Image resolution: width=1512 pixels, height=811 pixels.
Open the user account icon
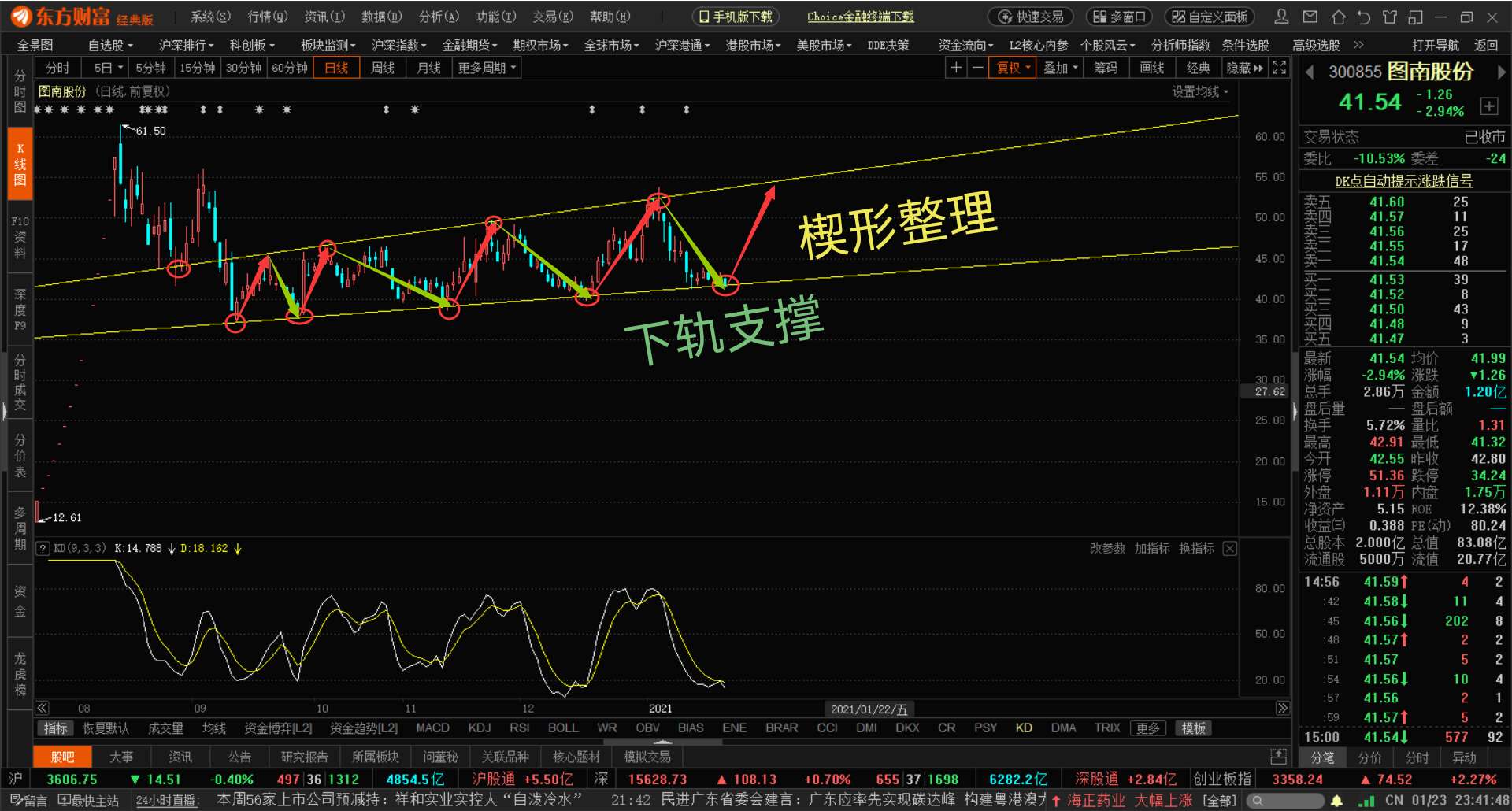tap(1282, 17)
